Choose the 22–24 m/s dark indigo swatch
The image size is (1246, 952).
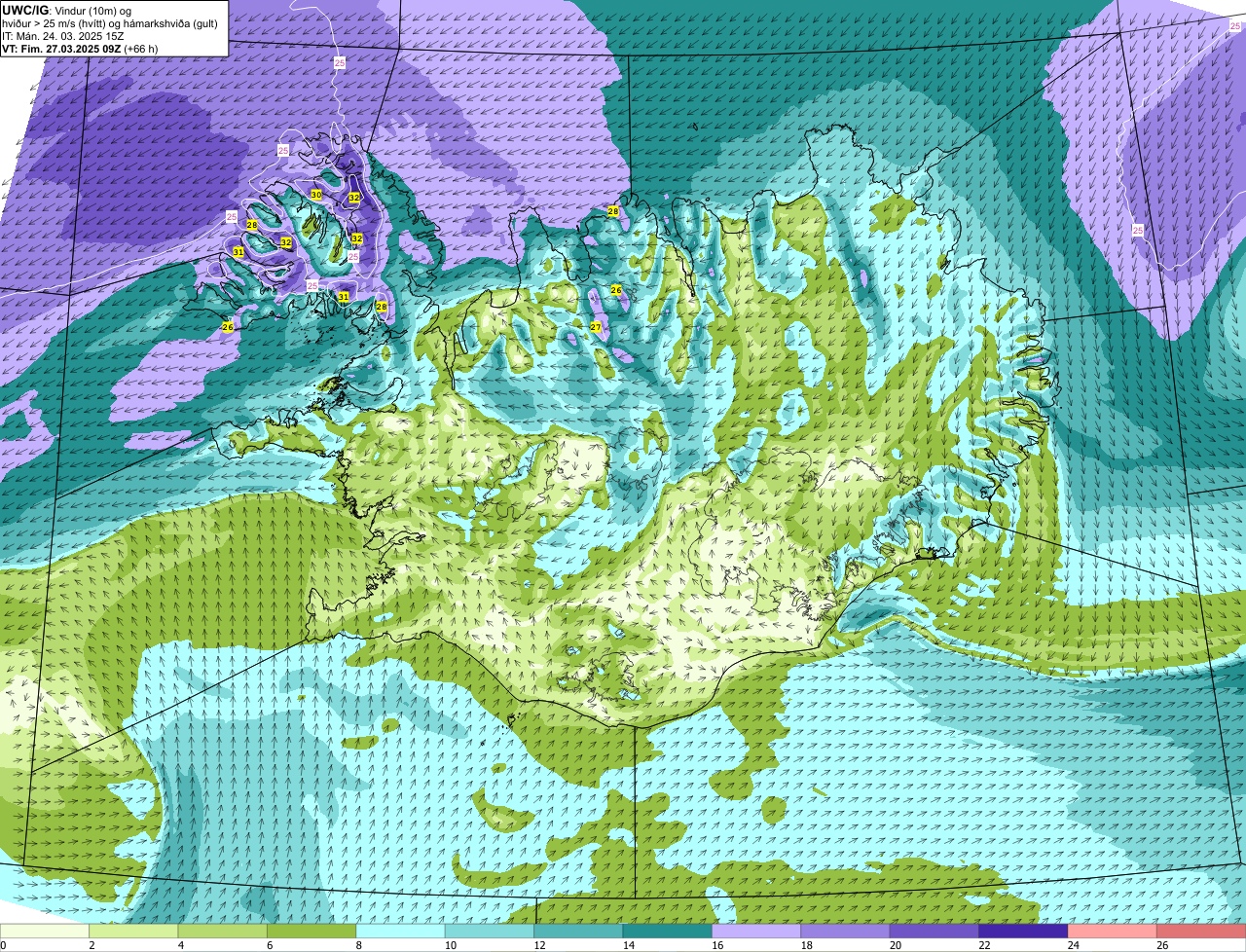pyautogui.click(x=1023, y=931)
